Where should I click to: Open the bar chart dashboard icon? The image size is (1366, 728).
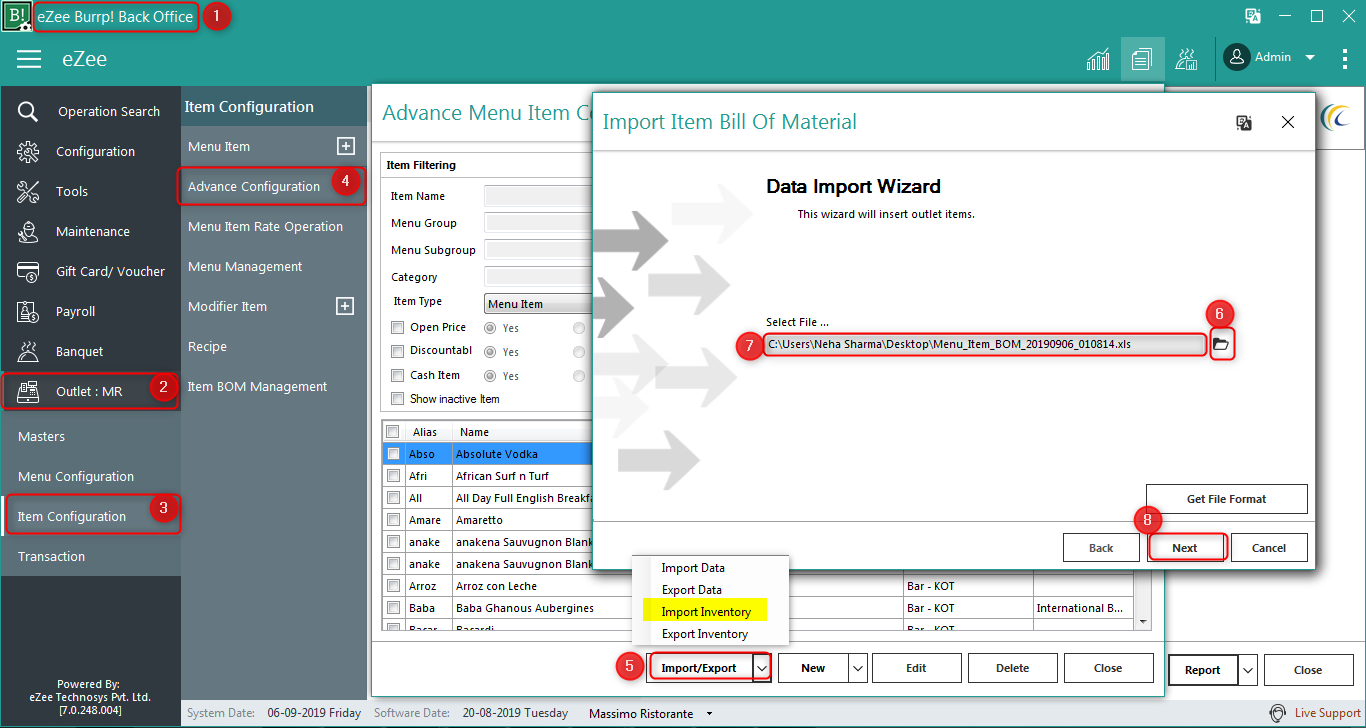tap(1098, 59)
